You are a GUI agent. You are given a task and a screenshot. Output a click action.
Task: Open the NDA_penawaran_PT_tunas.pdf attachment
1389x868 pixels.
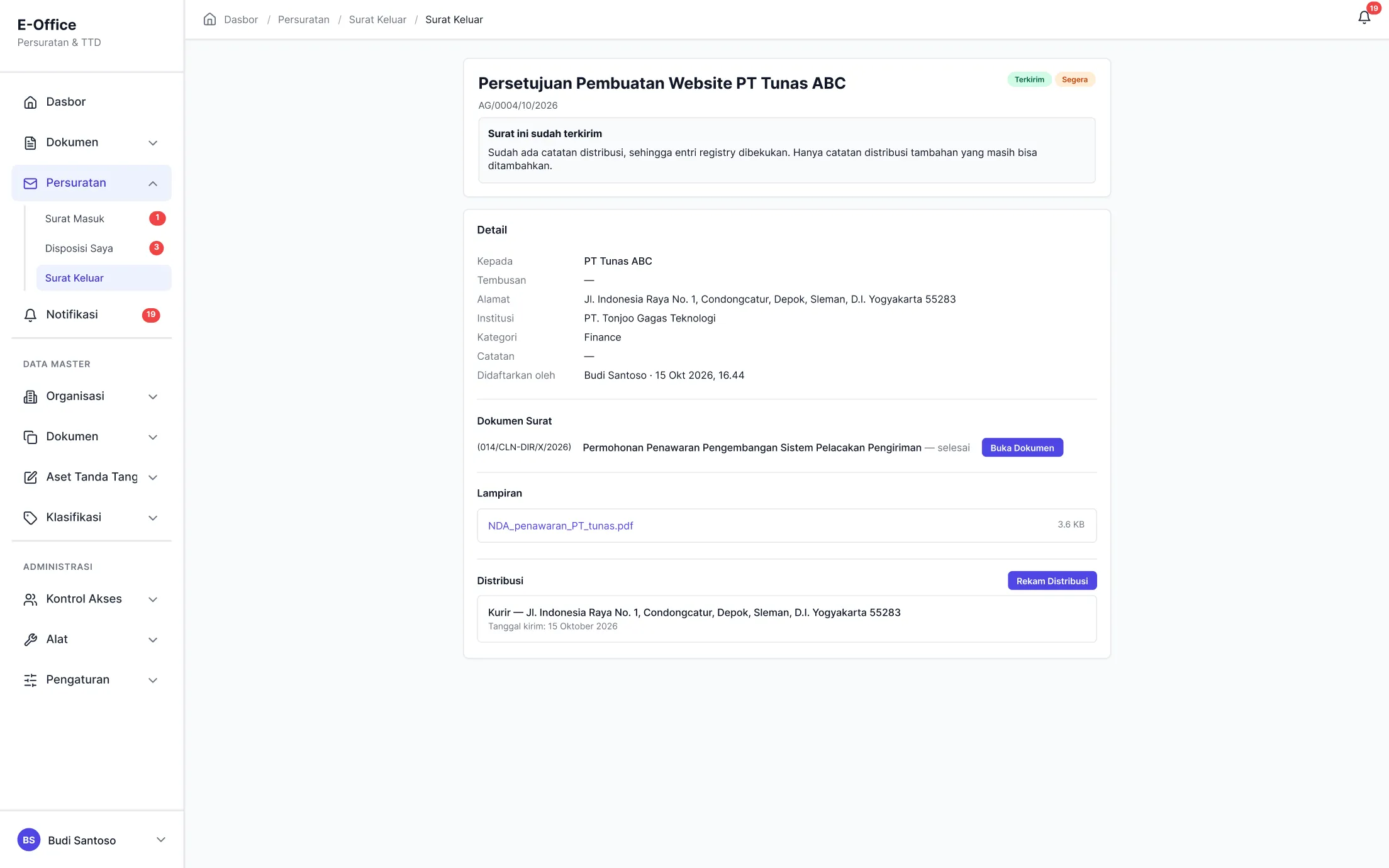pos(561,525)
